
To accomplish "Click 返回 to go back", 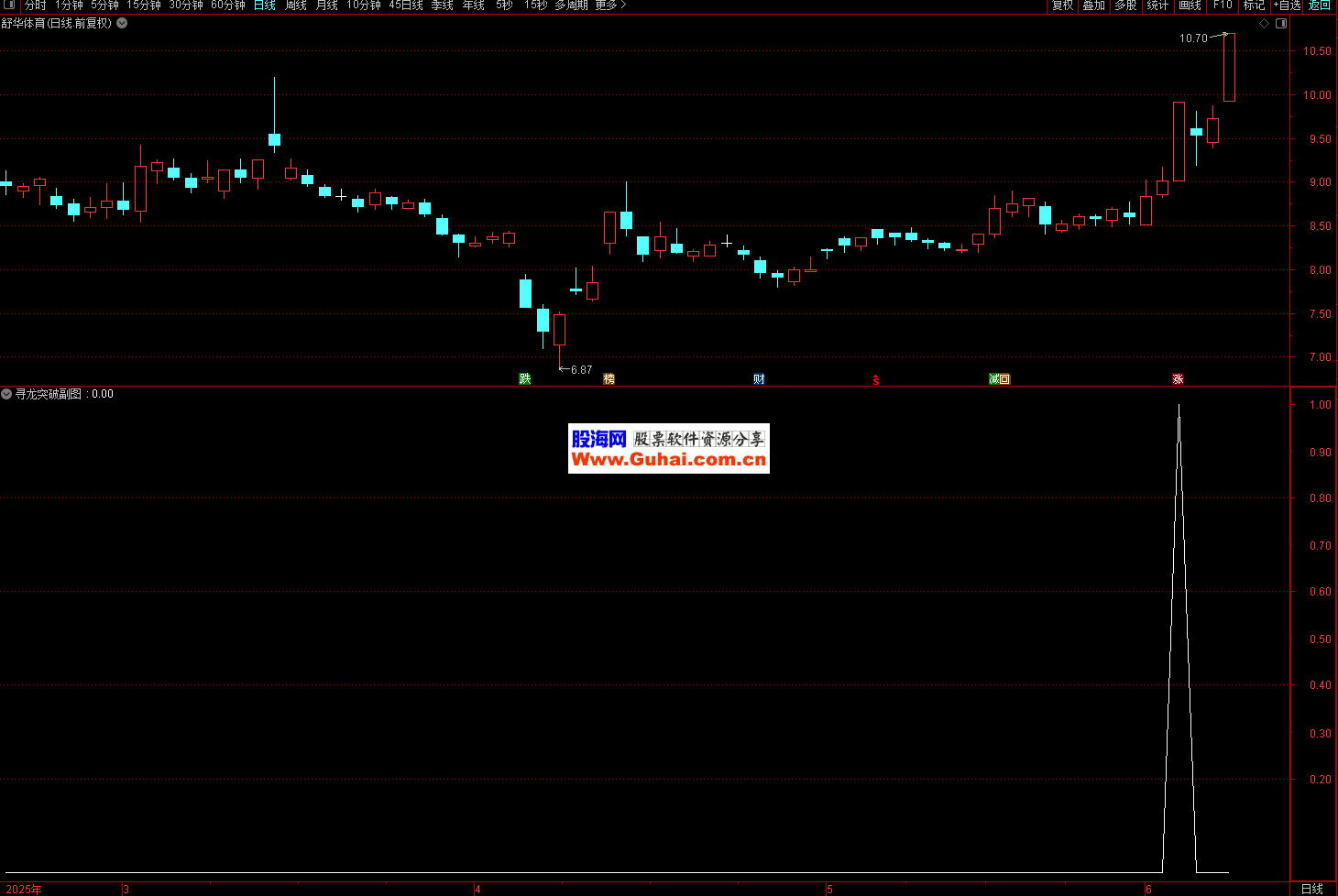I will coord(1320,5).
